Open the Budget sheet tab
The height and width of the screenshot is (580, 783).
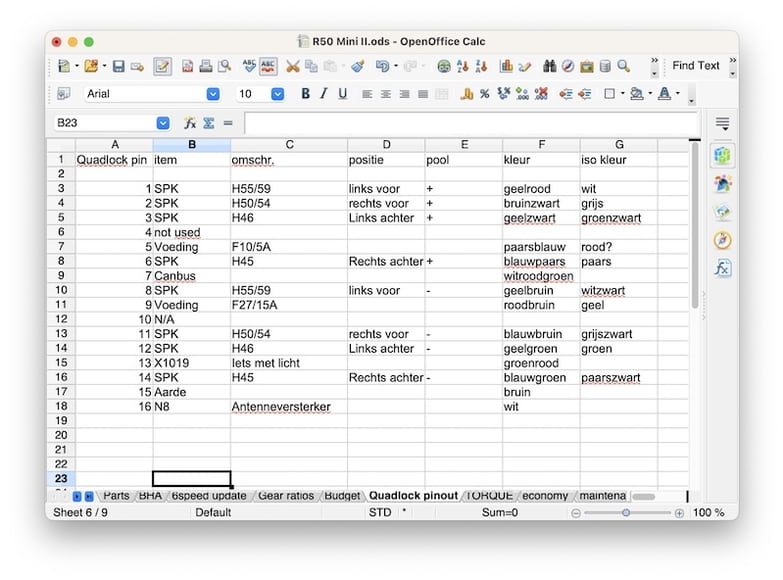point(342,496)
